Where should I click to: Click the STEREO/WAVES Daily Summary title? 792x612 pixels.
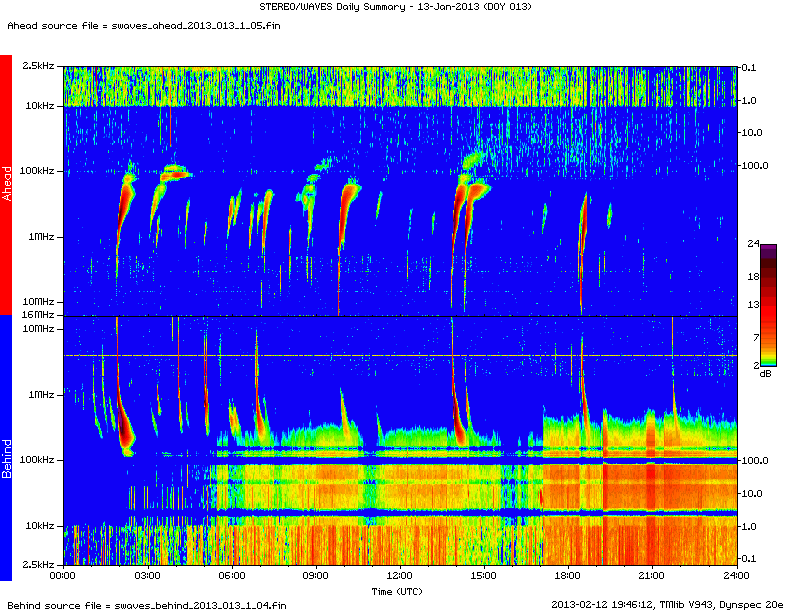tap(396, 7)
